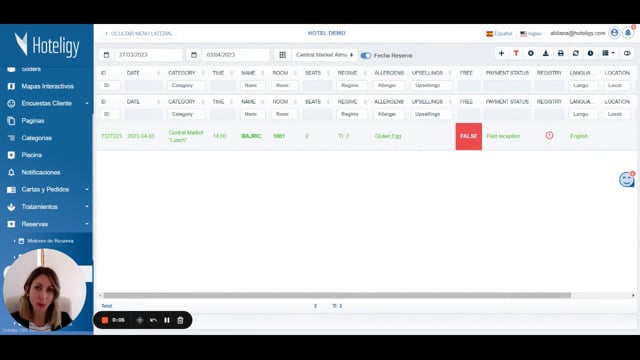Screen dimensions: 640x360
Task: Click the scrollbar right arrow
Action: tap(633, 295)
